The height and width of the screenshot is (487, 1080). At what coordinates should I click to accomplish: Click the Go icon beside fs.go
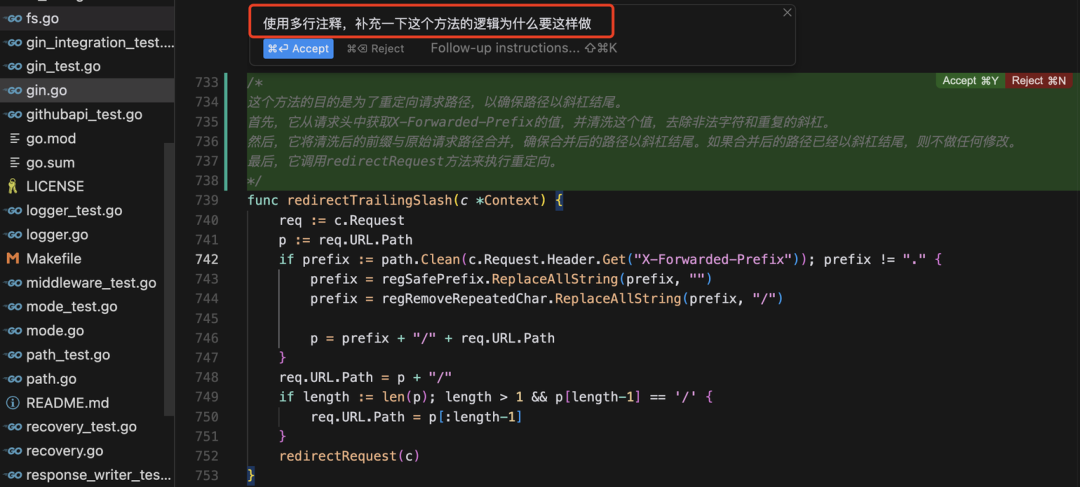(x=12, y=19)
